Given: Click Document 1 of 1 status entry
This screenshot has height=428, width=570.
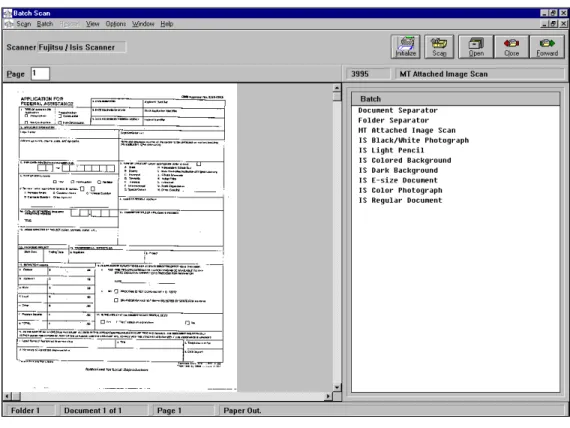Looking at the screenshot, I should 103,411.
